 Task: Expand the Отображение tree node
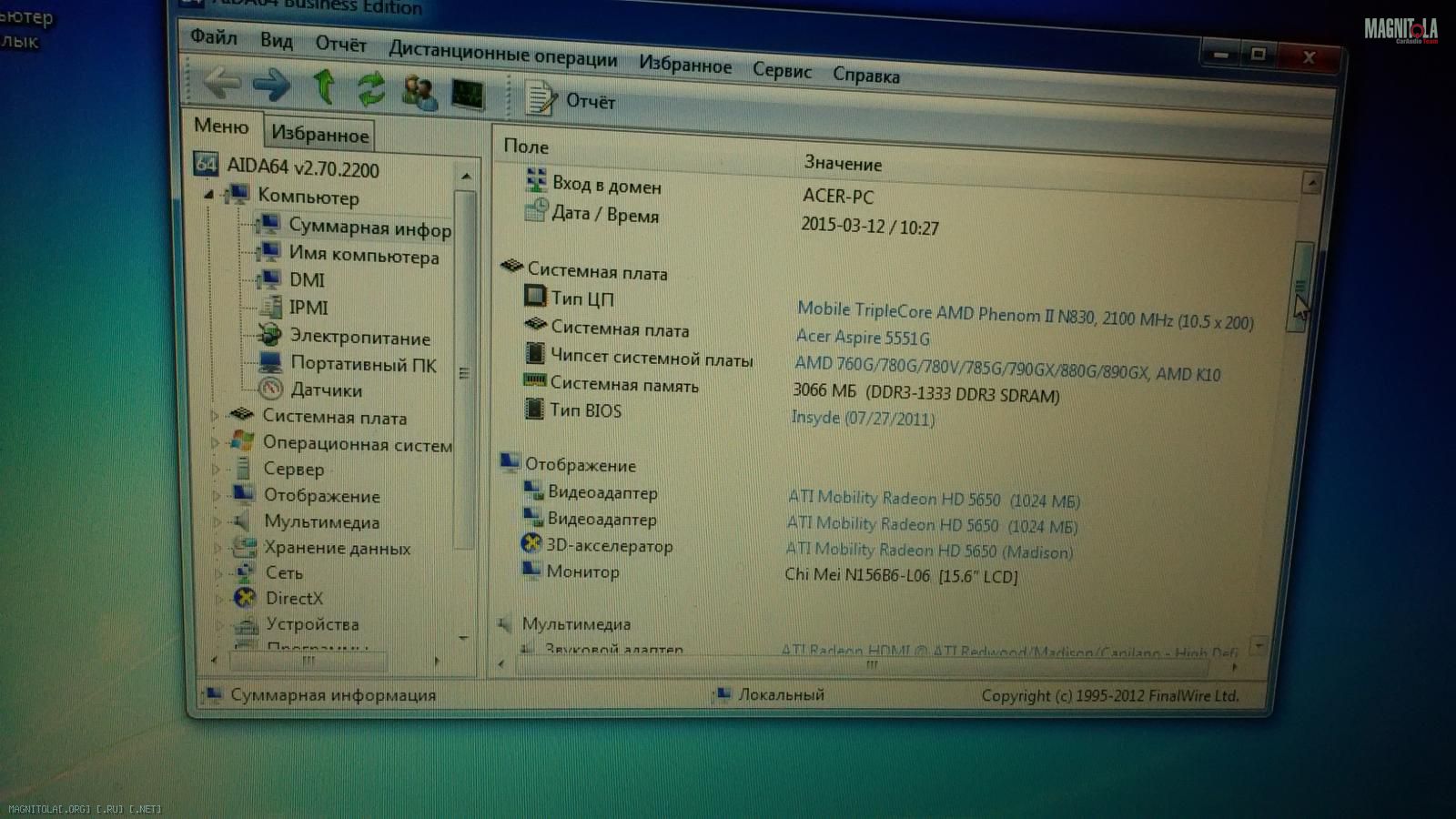[x=217, y=496]
